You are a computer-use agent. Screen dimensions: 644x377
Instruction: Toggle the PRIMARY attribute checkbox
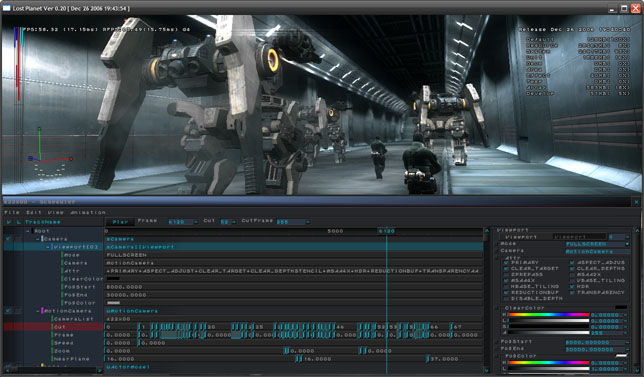coord(506,262)
